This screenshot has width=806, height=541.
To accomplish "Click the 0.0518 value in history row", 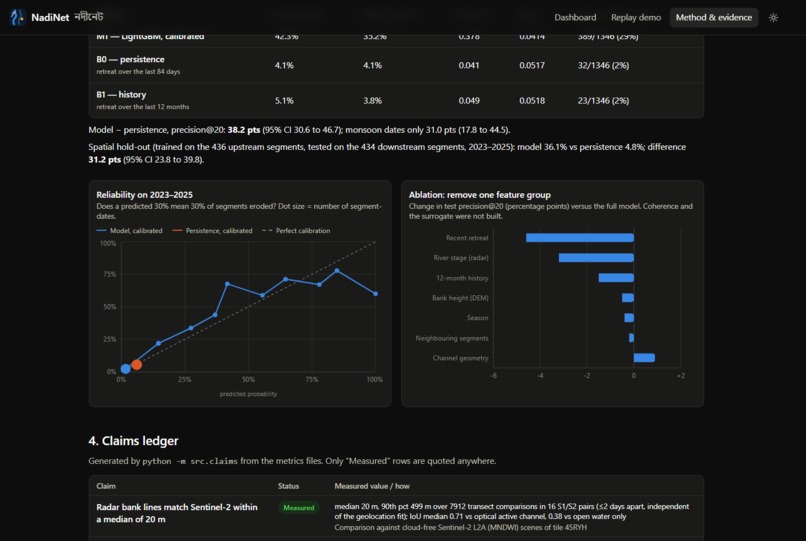I will (x=532, y=101).
